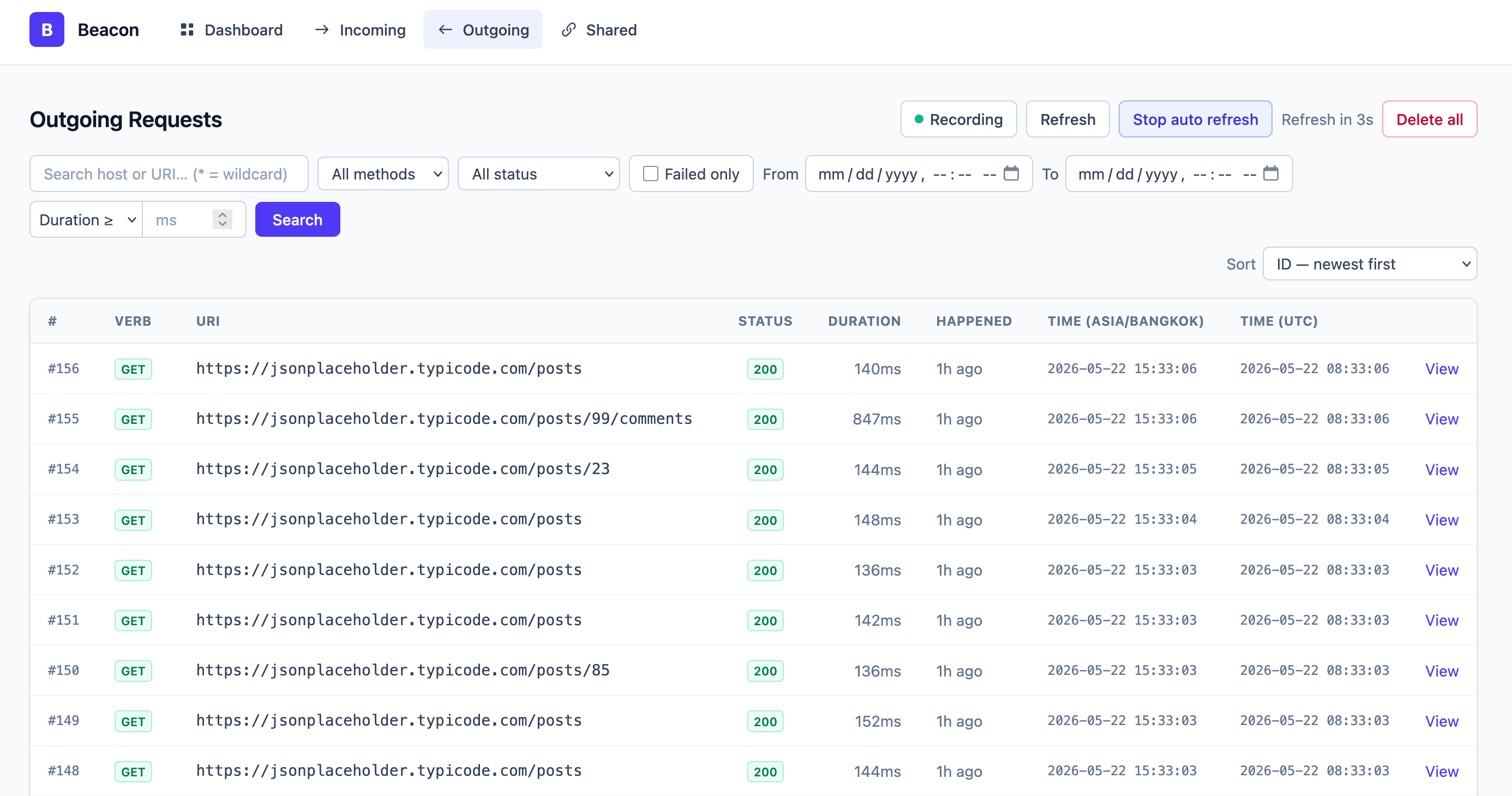Click the Beacon brand name
The width and height of the screenshot is (1512, 796).
(x=108, y=29)
